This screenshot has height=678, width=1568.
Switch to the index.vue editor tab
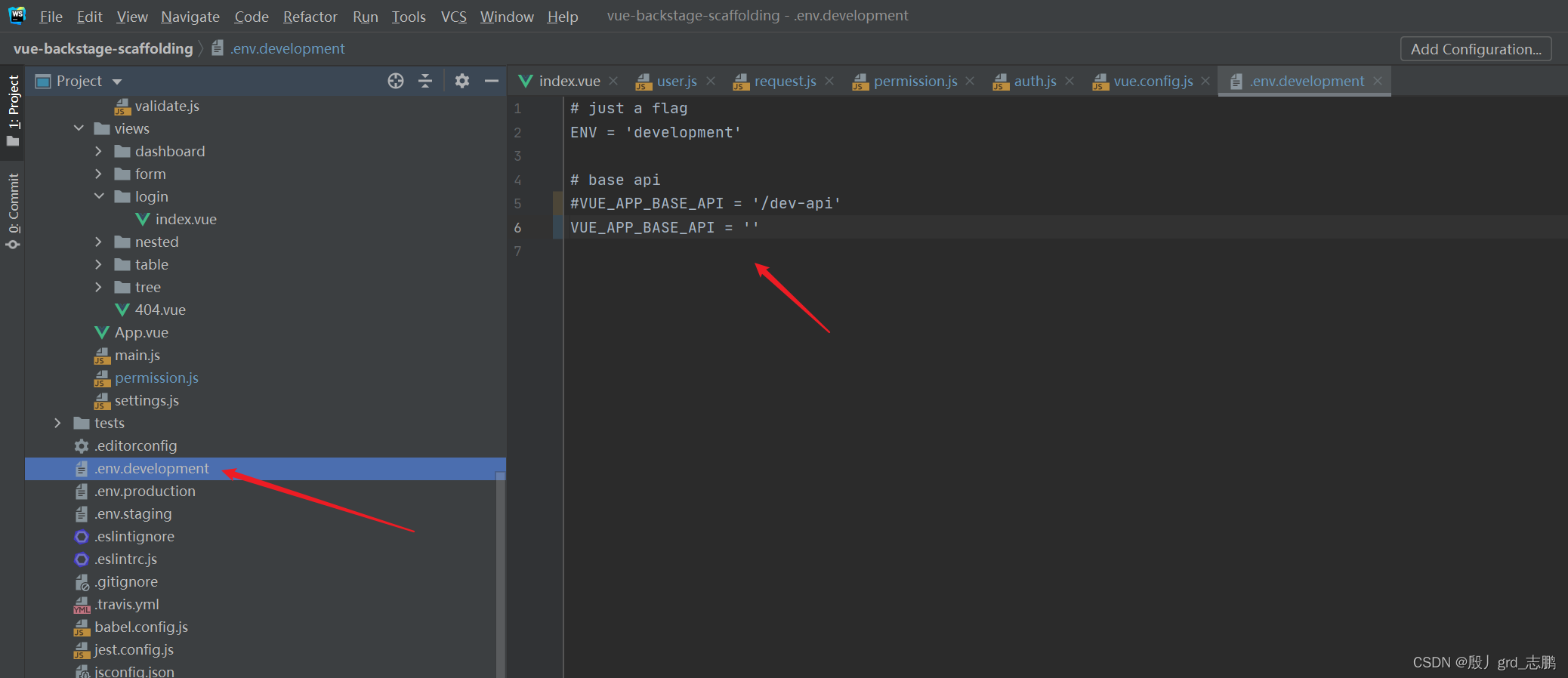pos(569,81)
